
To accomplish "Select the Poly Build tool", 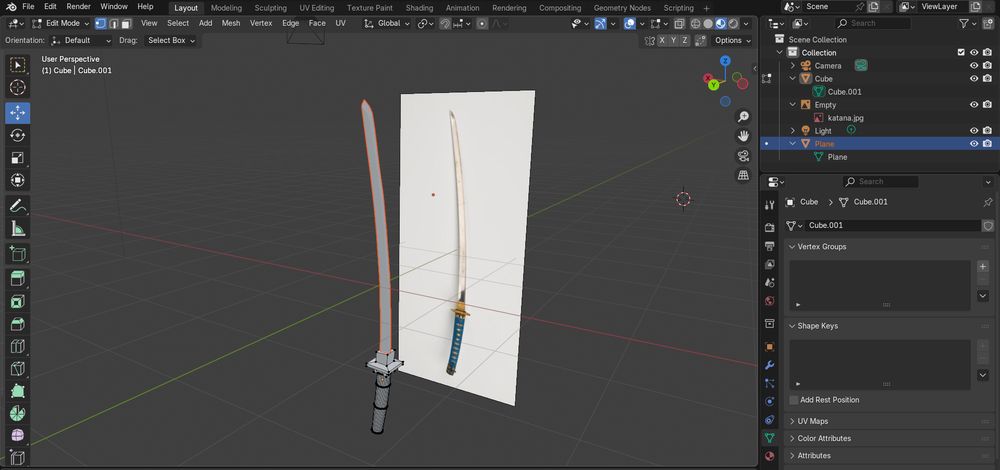I will (18, 390).
